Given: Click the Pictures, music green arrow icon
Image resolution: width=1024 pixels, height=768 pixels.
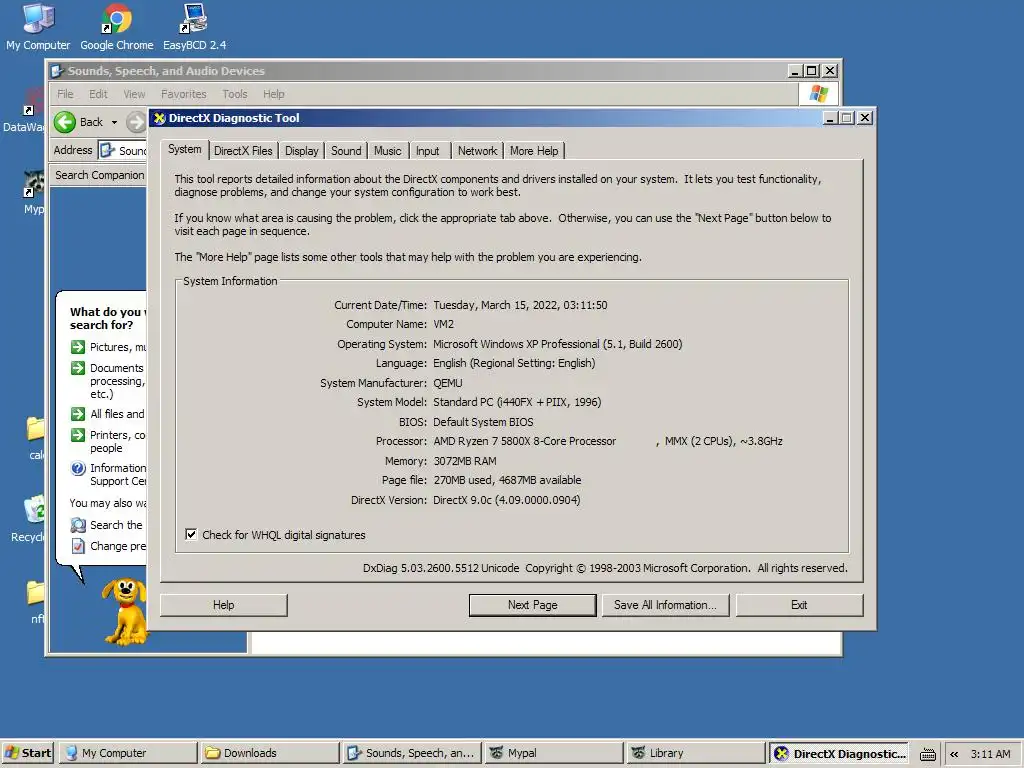Looking at the screenshot, I should click(78, 347).
